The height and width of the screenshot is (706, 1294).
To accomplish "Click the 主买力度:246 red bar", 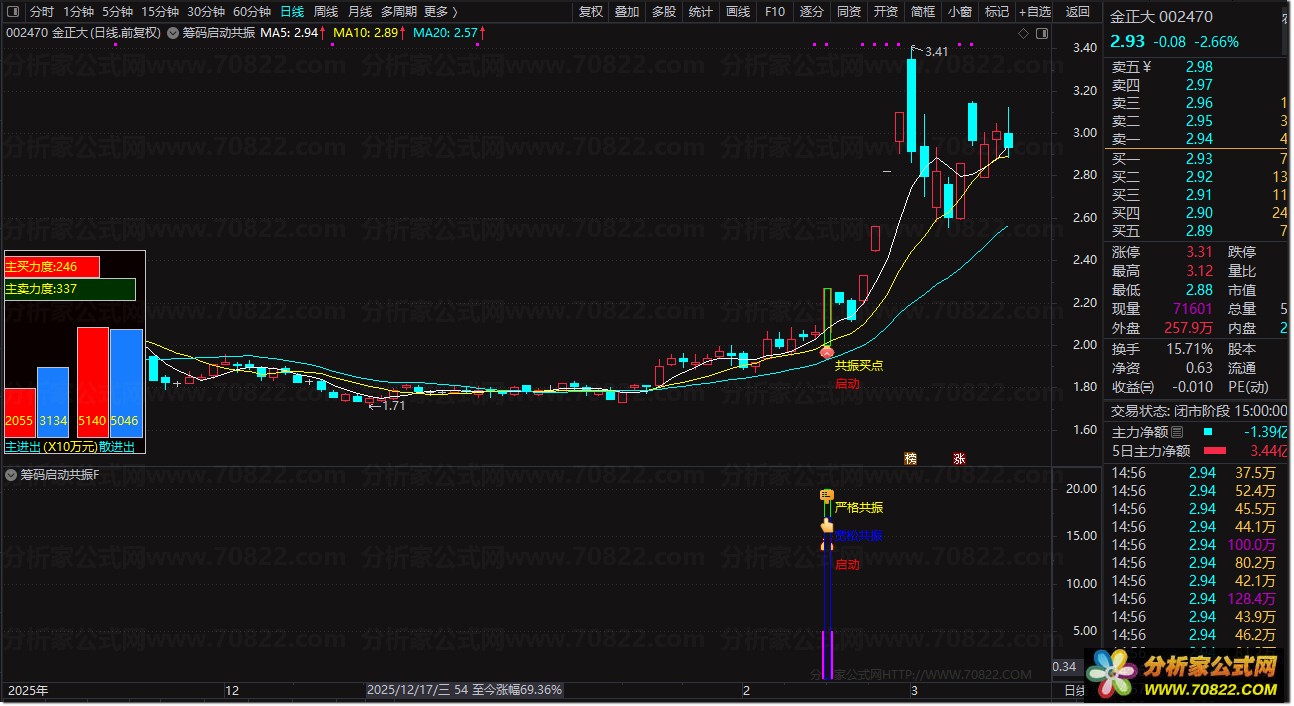I will (x=52, y=267).
